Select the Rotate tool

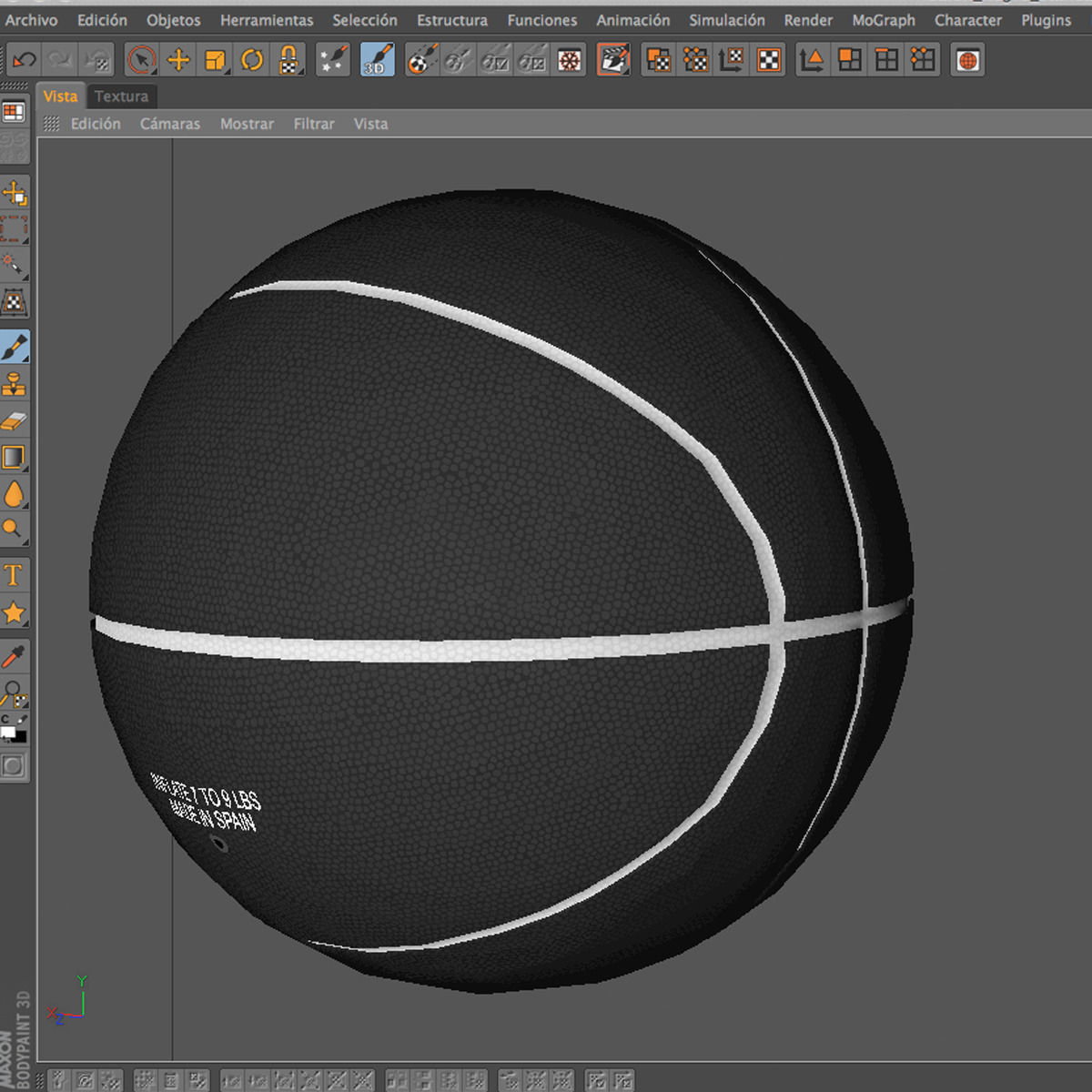pos(252,60)
